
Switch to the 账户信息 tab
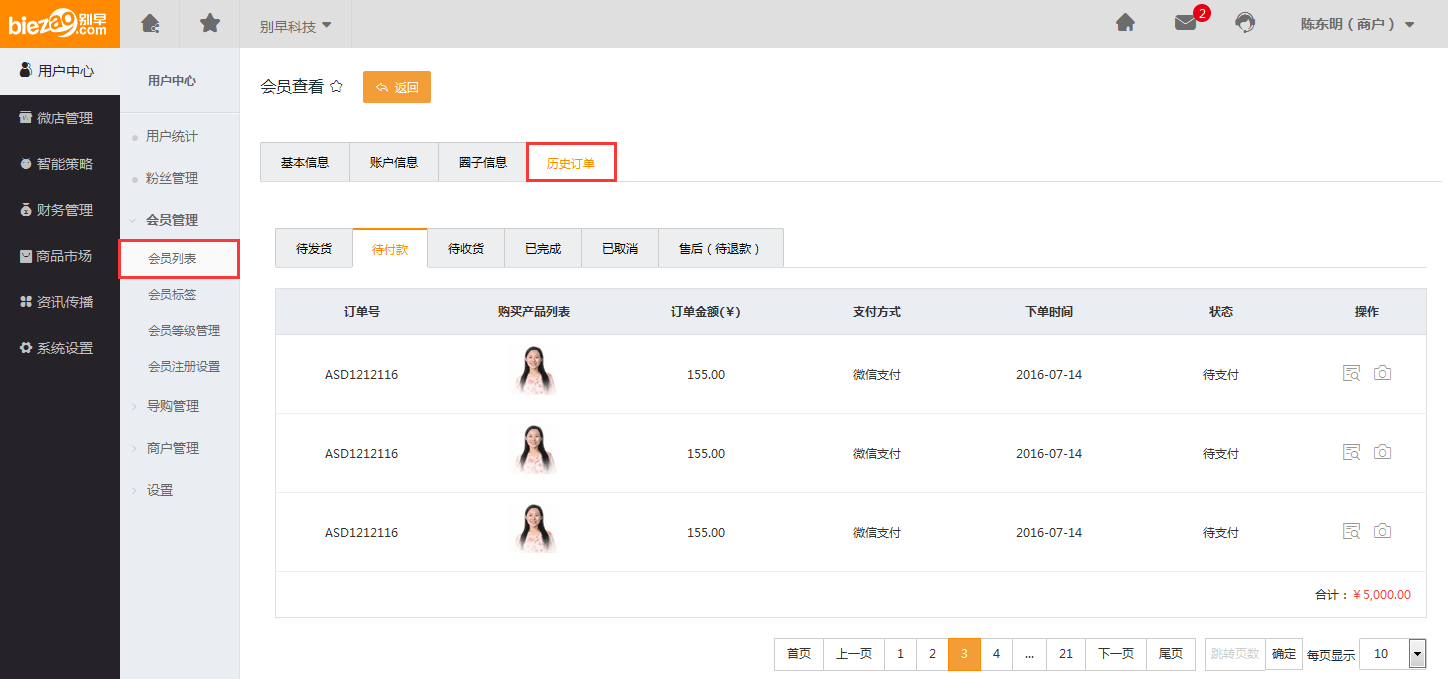(394, 162)
